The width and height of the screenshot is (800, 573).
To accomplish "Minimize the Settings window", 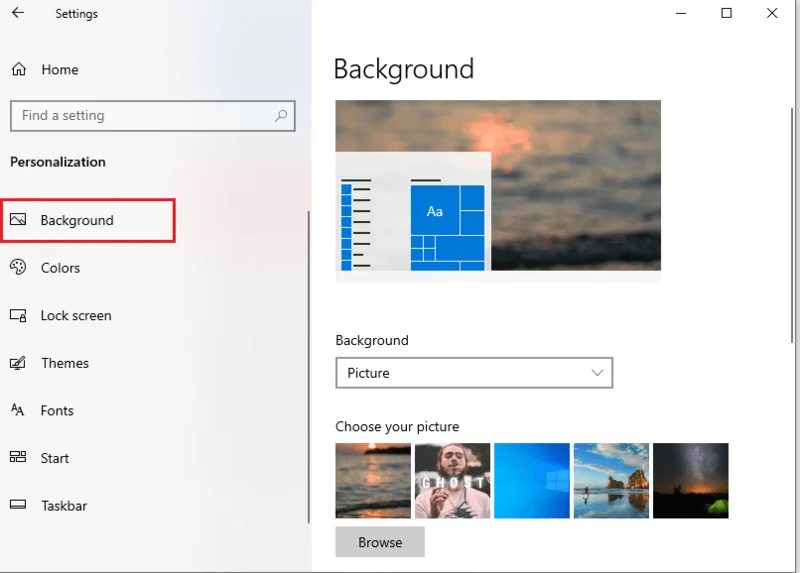I will [x=681, y=13].
